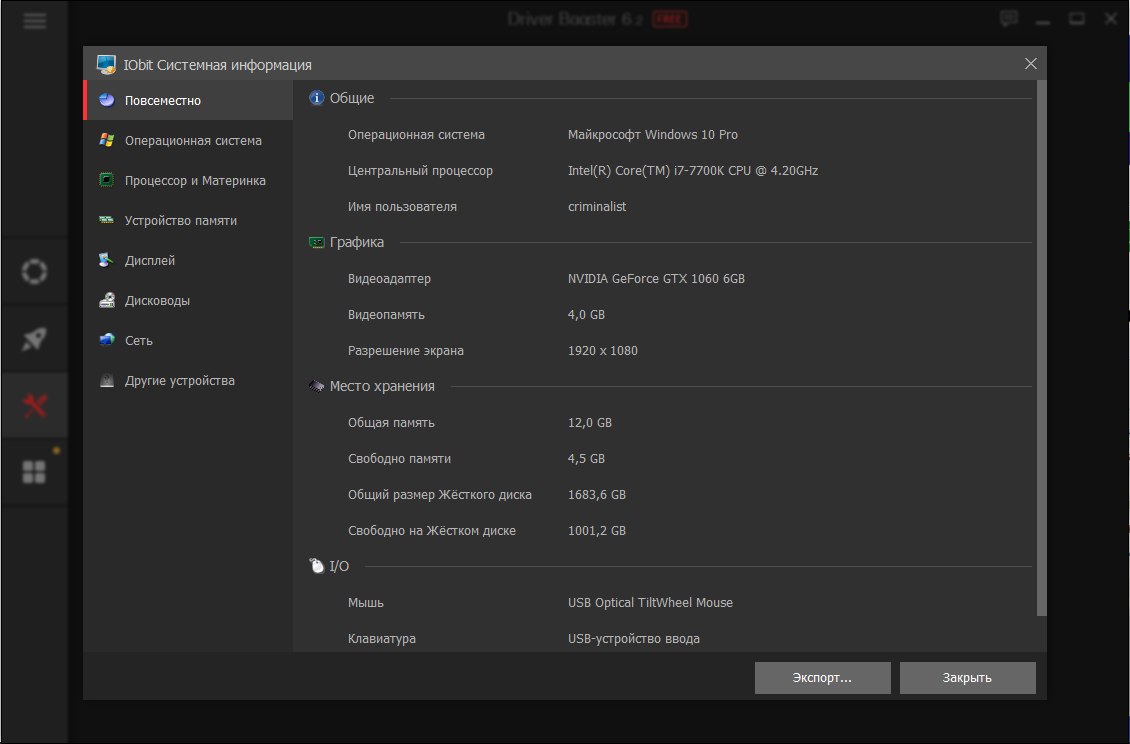Click the Центральный процессор label
Viewport: 1130px width, 744px height.
coord(420,171)
